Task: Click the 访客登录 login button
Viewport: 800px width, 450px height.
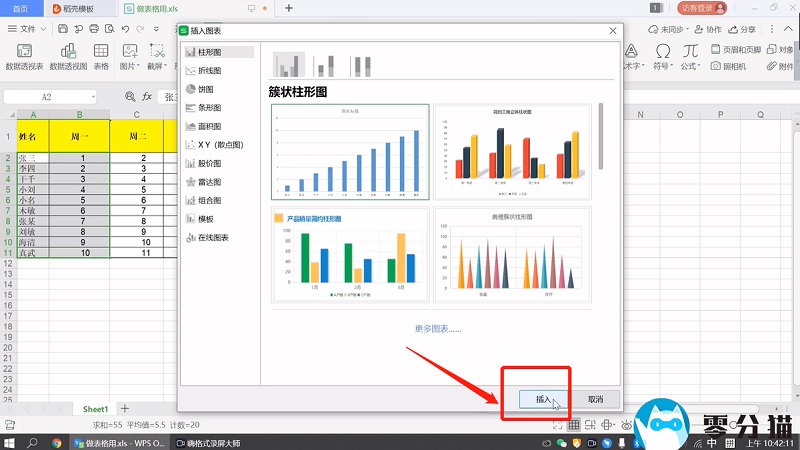Action: pos(702,8)
